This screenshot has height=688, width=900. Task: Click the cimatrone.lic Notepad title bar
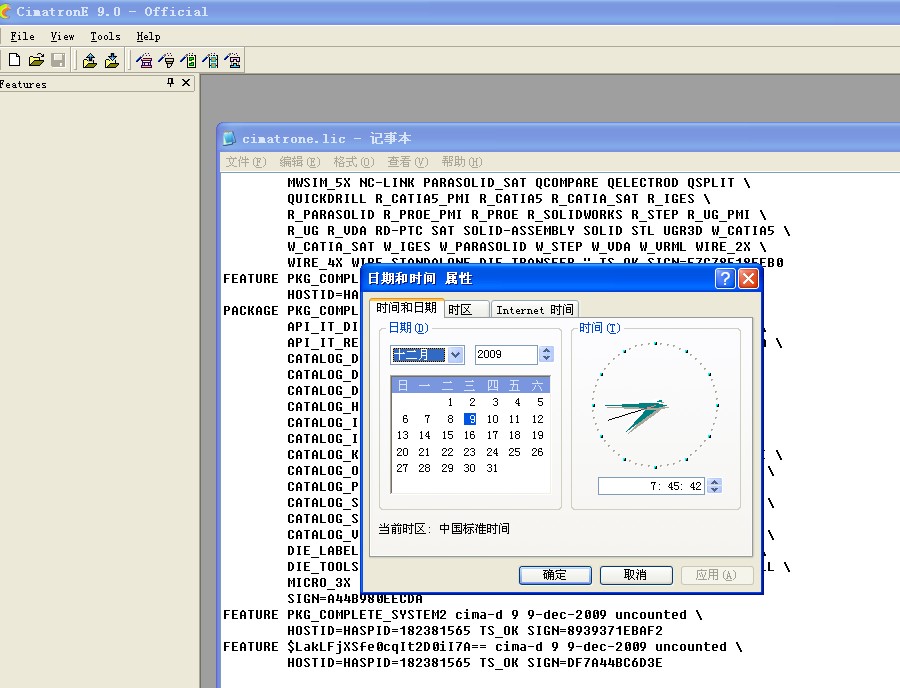558,138
